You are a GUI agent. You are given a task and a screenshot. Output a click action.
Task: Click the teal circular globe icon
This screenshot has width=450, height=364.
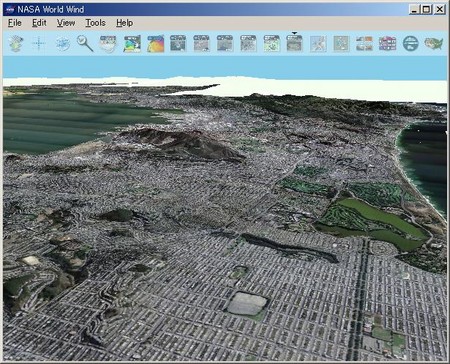click(410, 44)
